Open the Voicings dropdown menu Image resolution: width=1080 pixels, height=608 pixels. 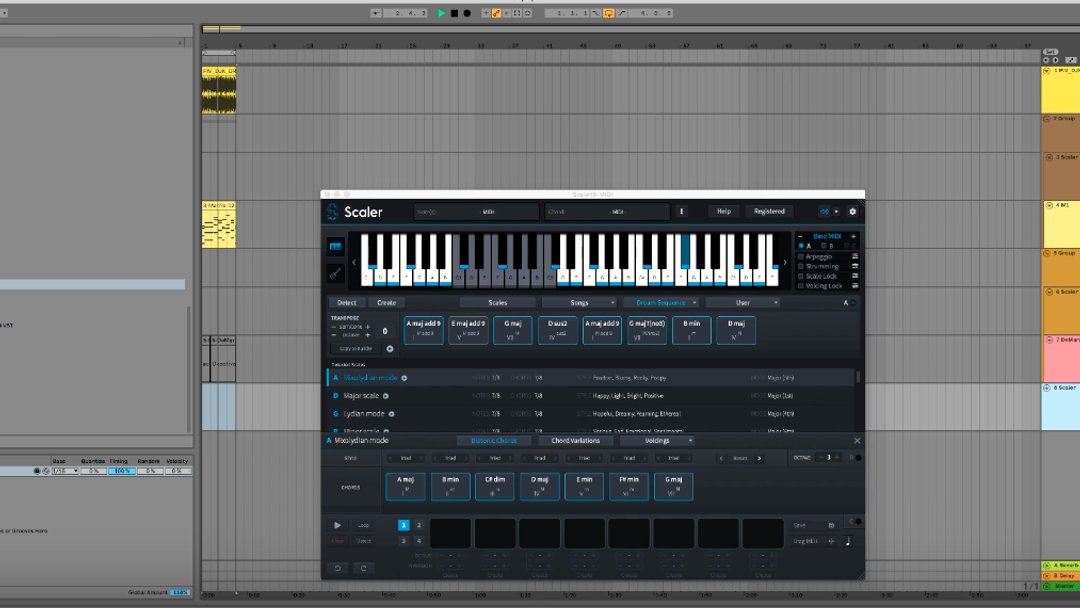click(658, 440)
